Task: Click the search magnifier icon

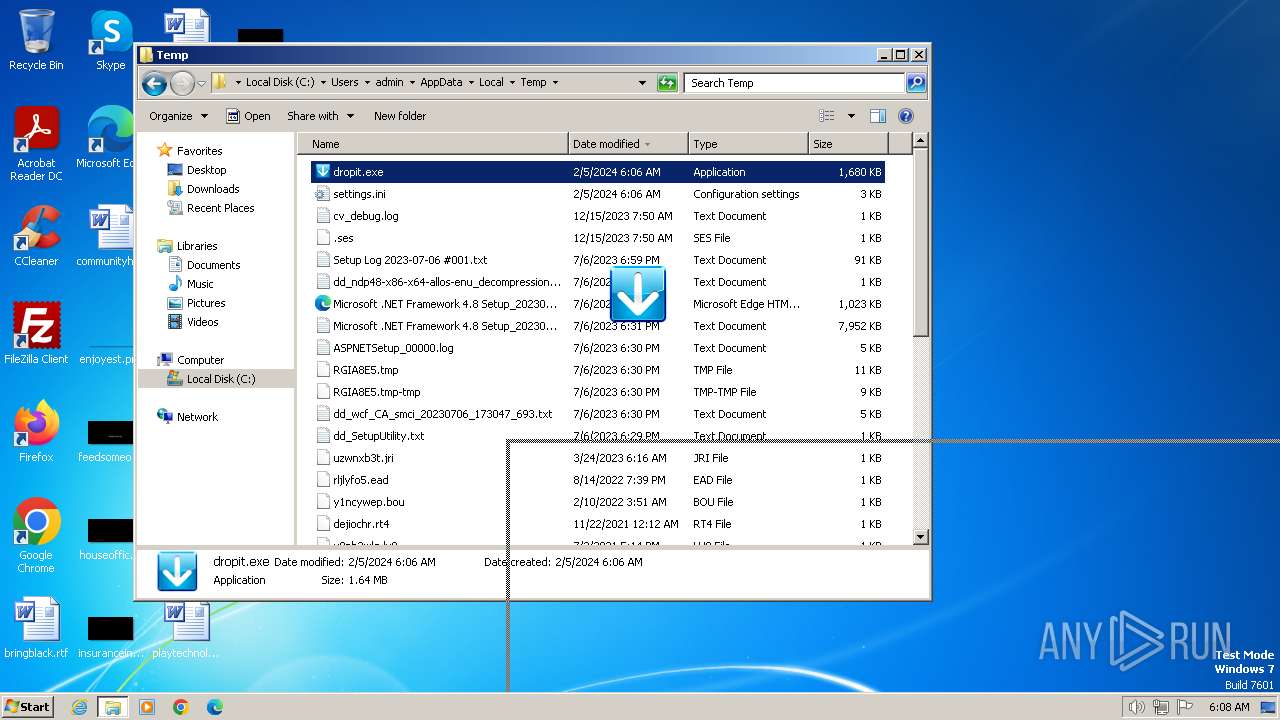Action: point(915,83)
